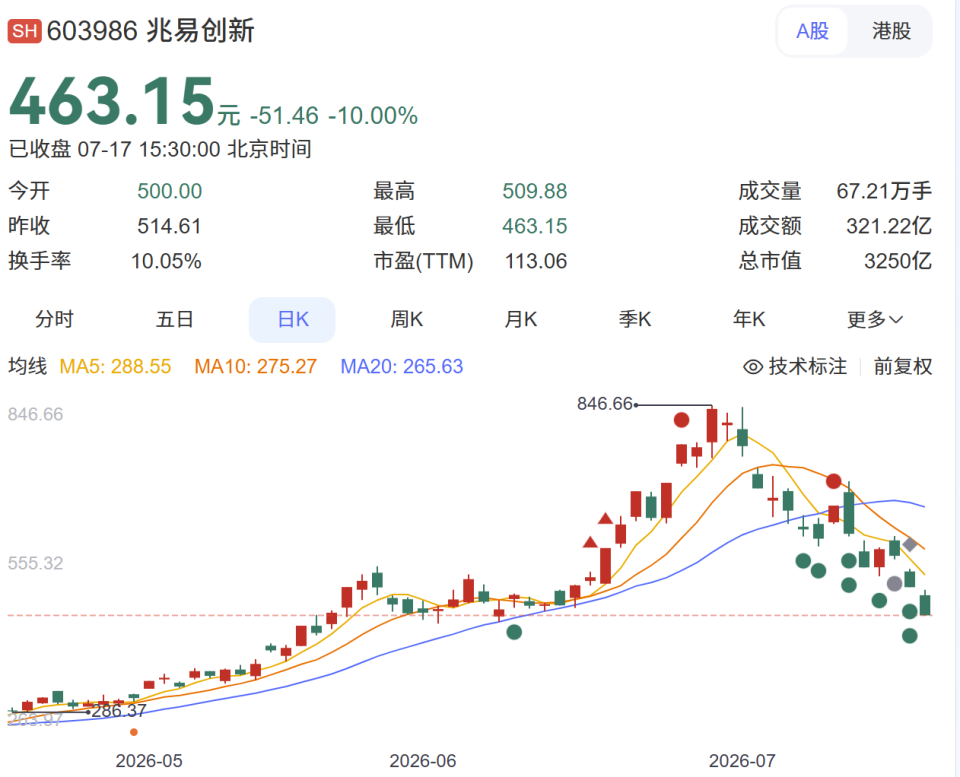Click the red SH exchange badge
The image size is (960, 777).
point(24,31)
